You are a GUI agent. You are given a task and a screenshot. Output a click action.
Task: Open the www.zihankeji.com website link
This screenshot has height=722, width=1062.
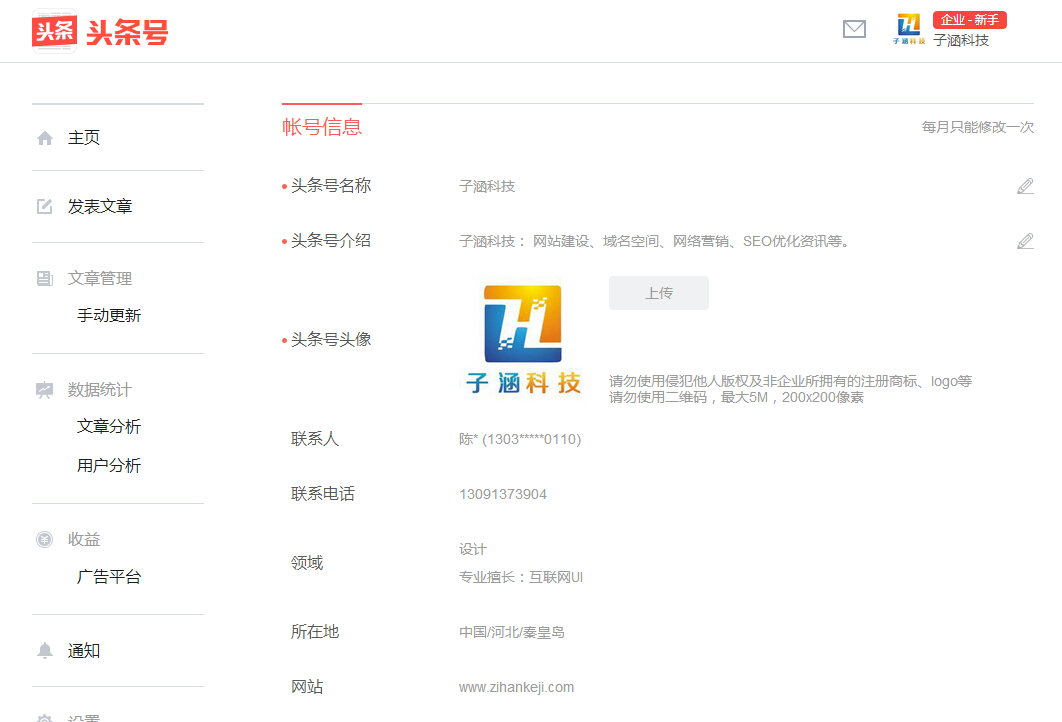[517, 687]
